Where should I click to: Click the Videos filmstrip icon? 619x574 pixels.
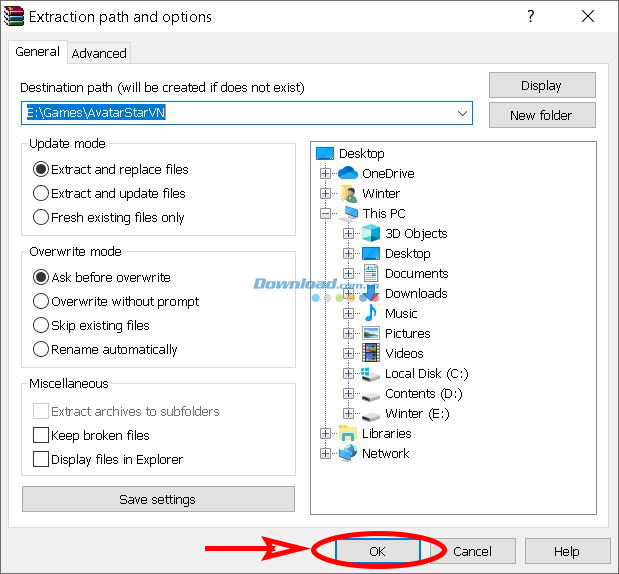click(371, 353)
